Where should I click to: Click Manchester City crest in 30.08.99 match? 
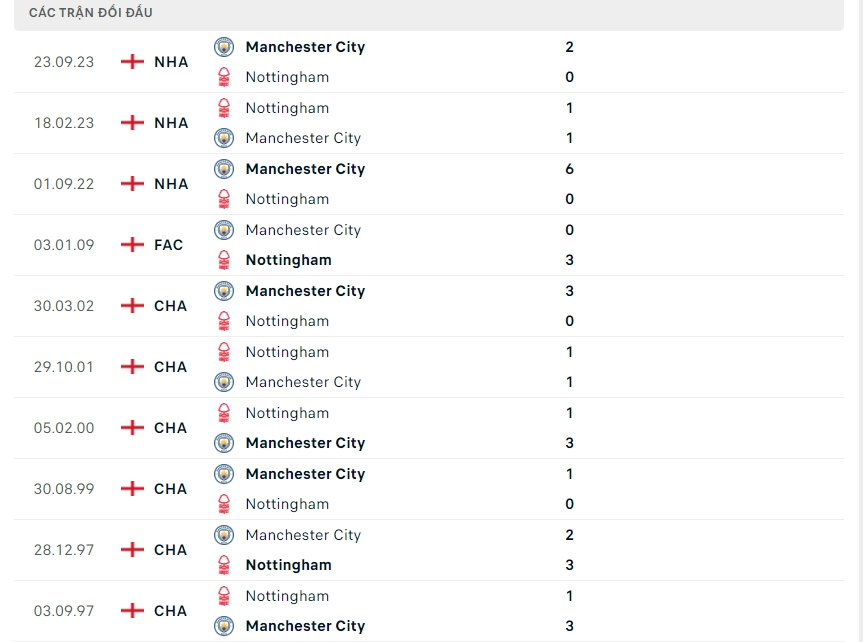point(224,474)
